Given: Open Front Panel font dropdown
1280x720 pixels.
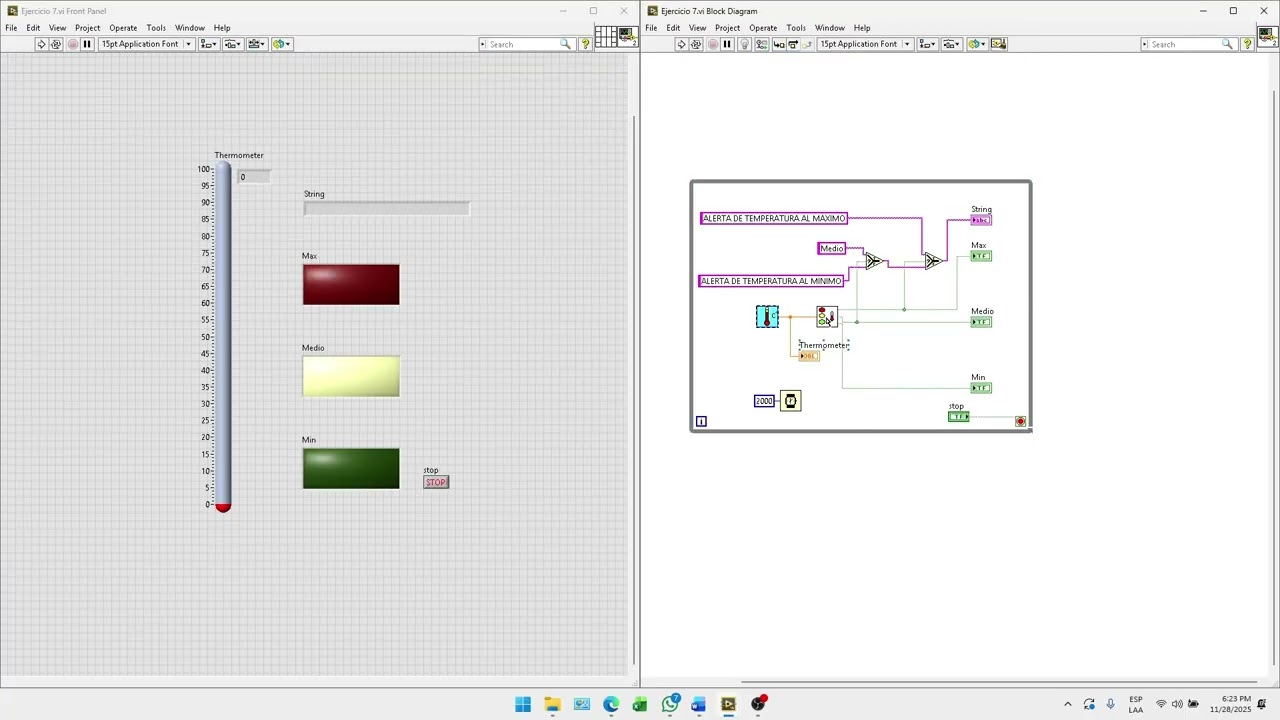Looking at the screenshot, I should click(146, 44).
